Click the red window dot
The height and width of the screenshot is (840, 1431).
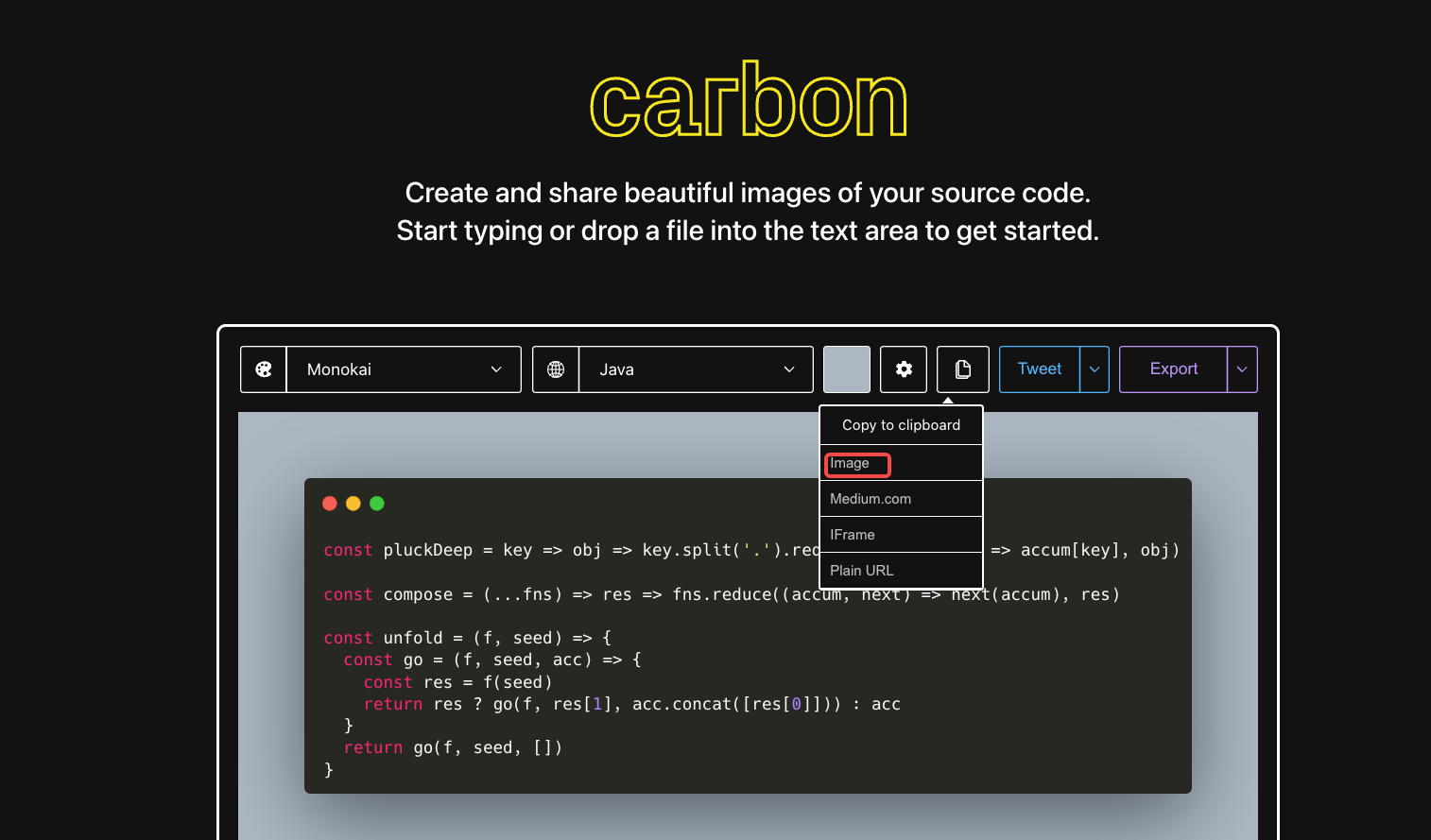330,504
